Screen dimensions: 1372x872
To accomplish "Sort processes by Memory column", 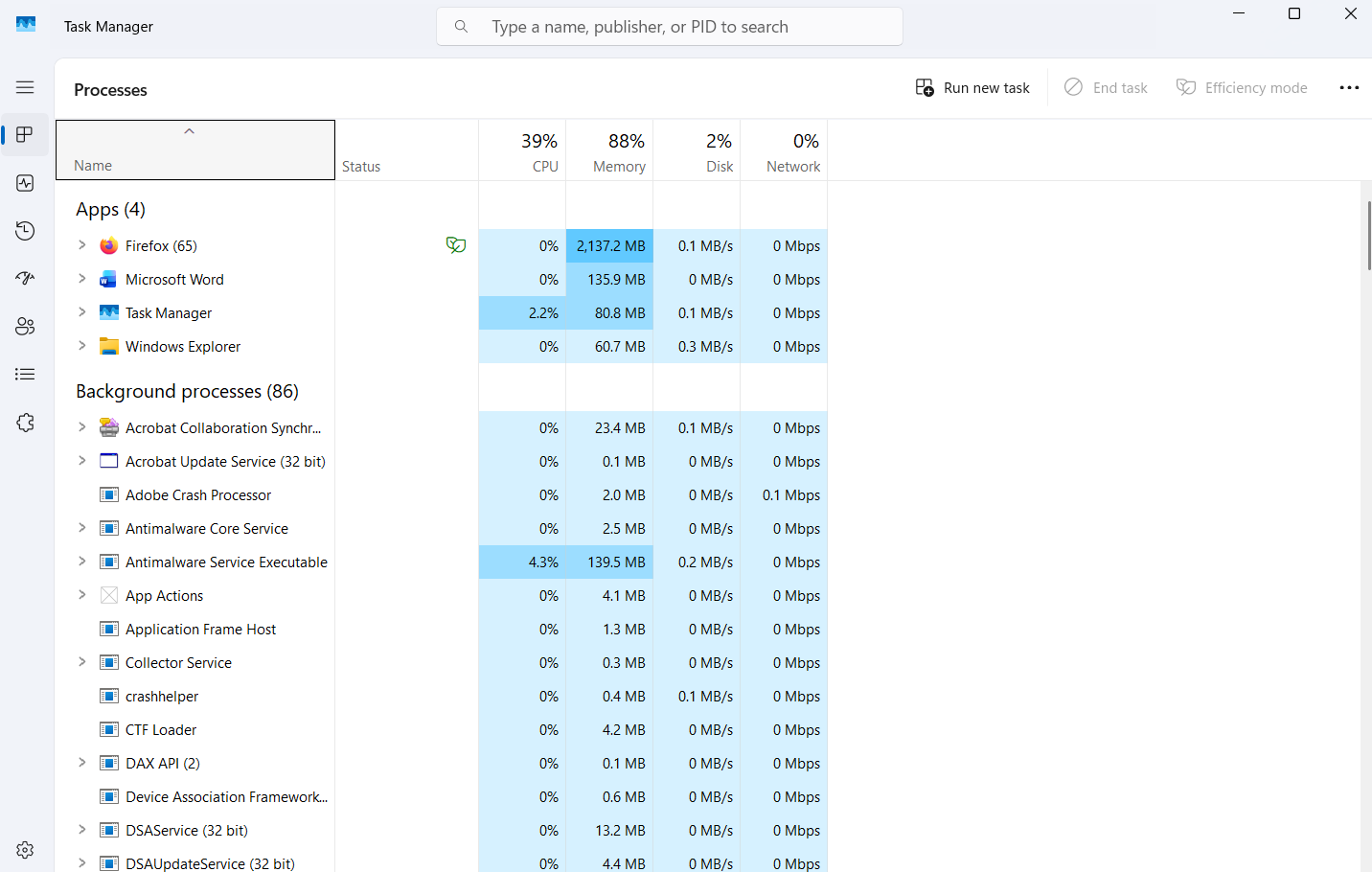I will (609, 151).
